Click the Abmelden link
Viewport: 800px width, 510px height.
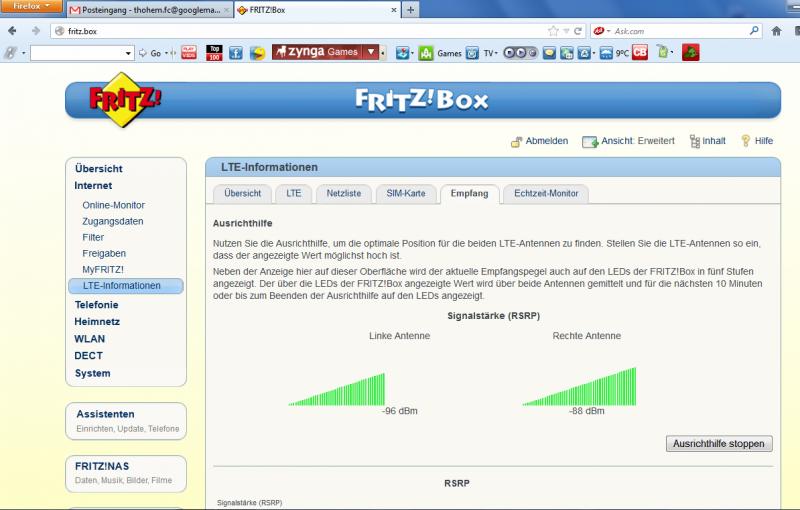coord(540,141)
